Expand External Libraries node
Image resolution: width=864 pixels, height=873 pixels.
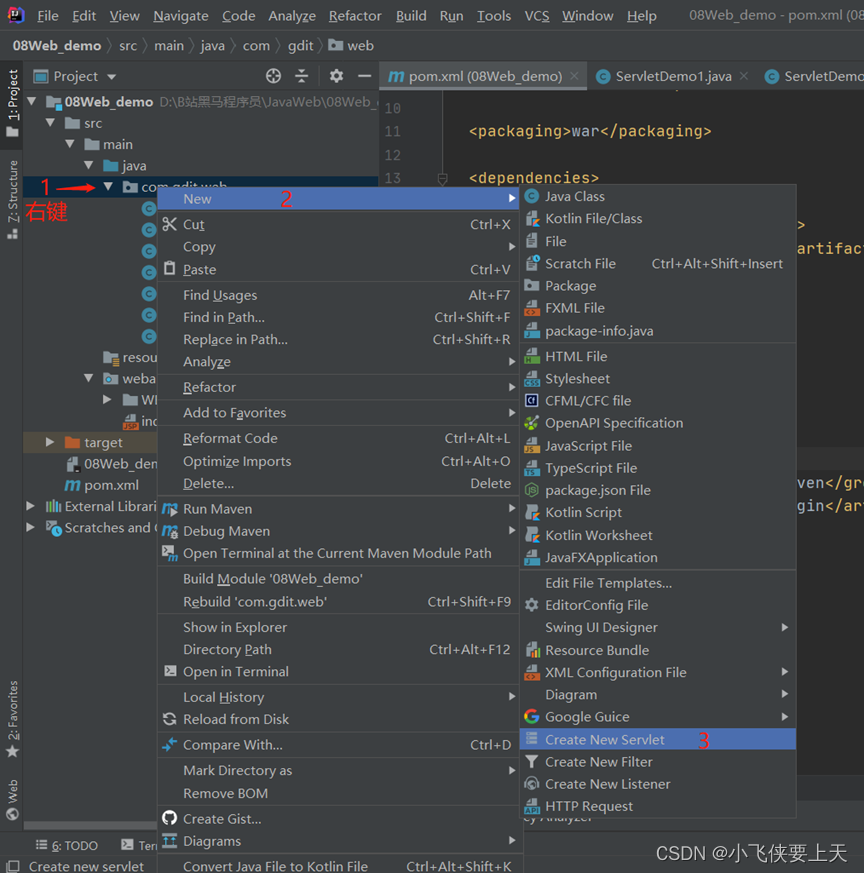pyautogui.click(x=32, y=506)
